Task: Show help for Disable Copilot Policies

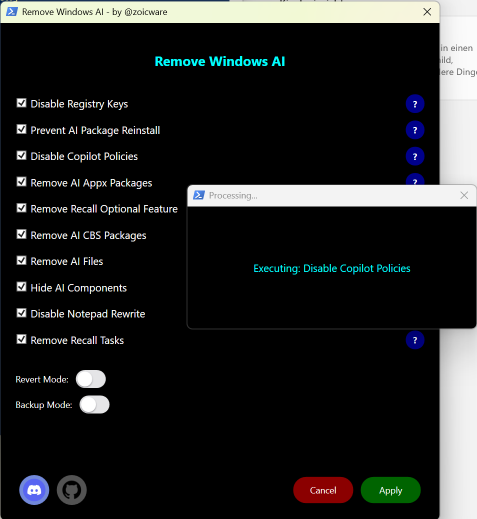Action: coord(415,156)
